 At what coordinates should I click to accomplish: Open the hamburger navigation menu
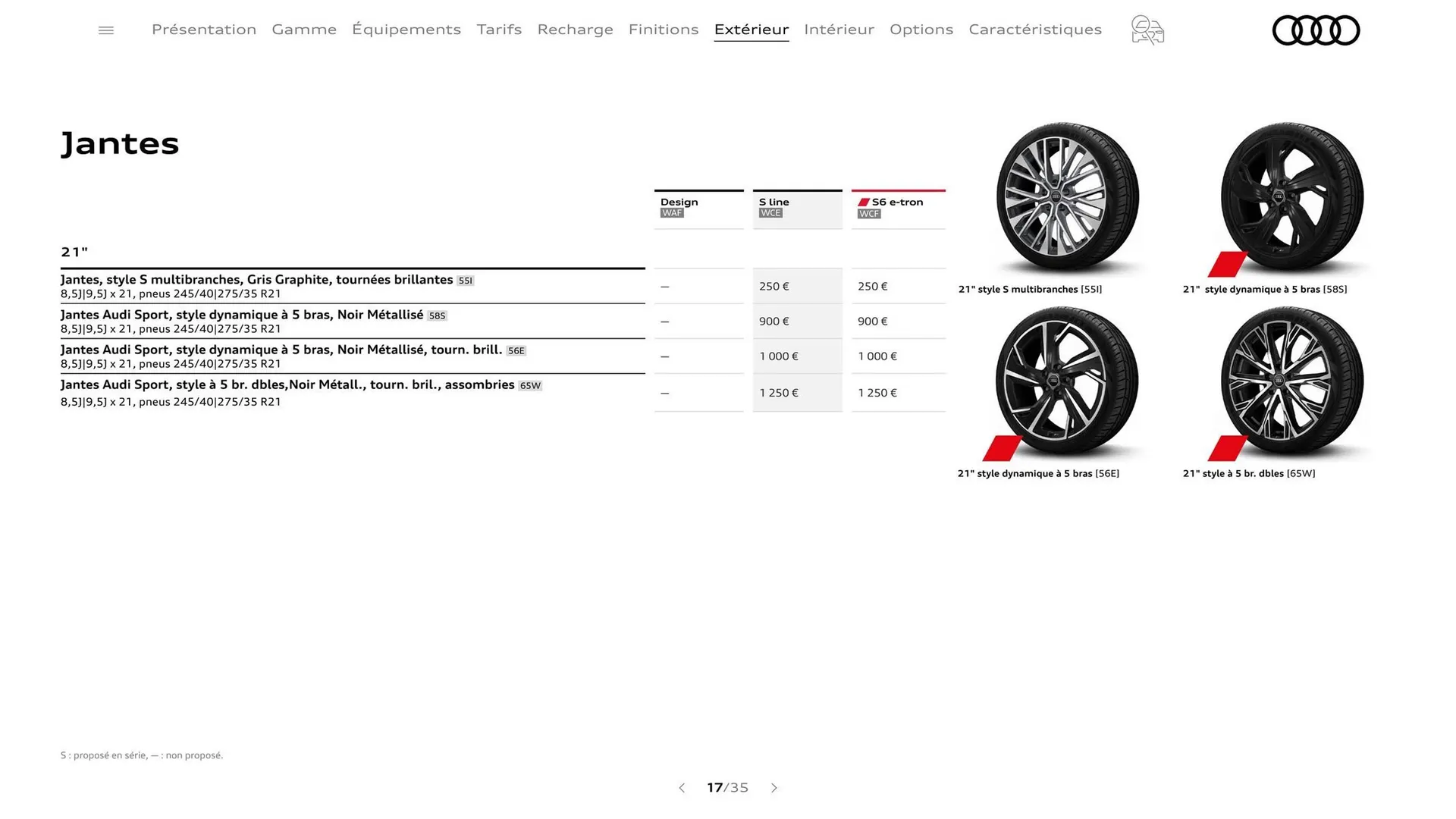click(x=105, y=30)
